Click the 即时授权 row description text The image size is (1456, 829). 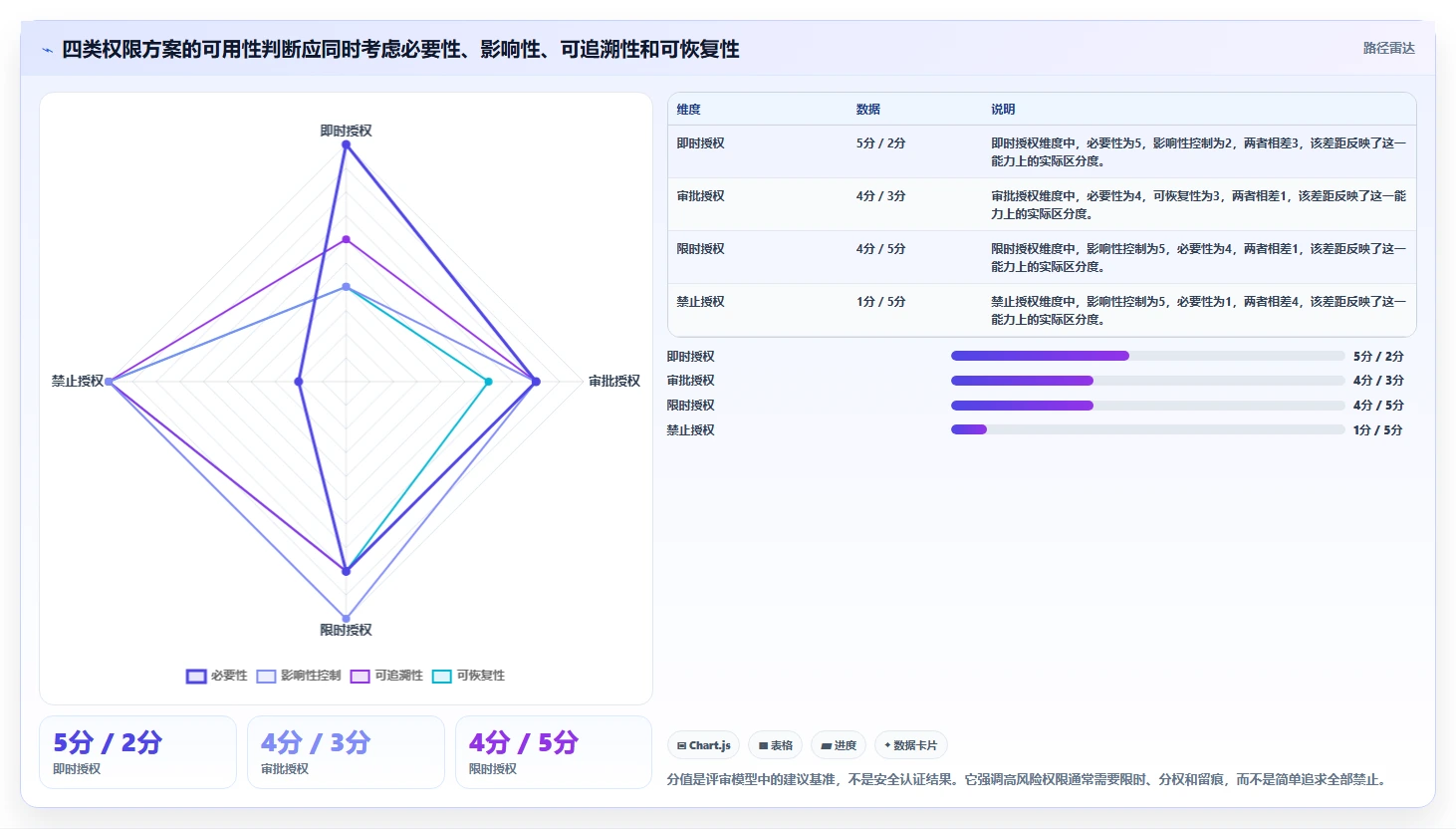tap(1198, 151)
